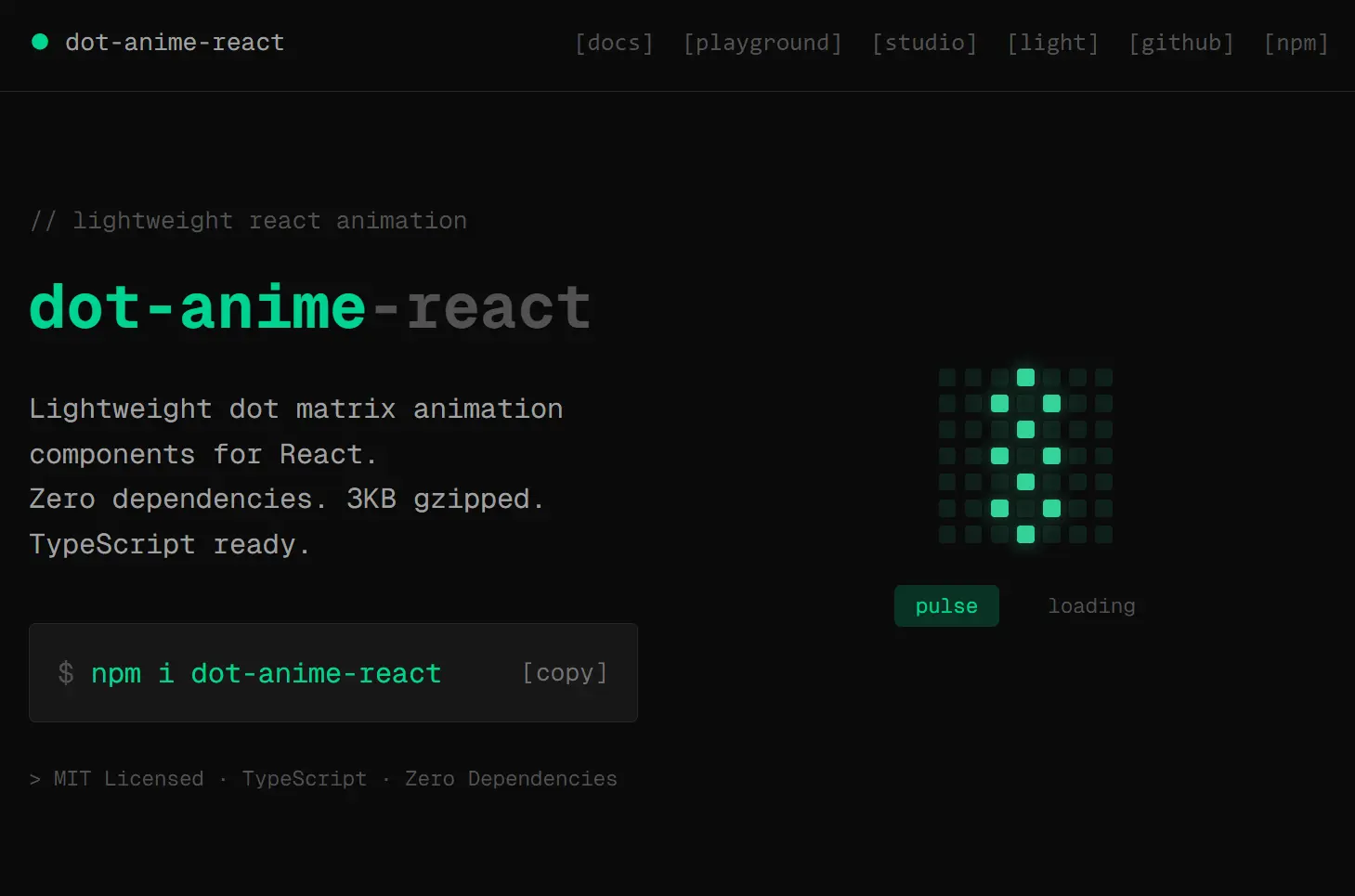The height and width of the screenshot is (896, 1355).
Task: Click the Zero Dependencies footer label
Action: coord(510,778)
